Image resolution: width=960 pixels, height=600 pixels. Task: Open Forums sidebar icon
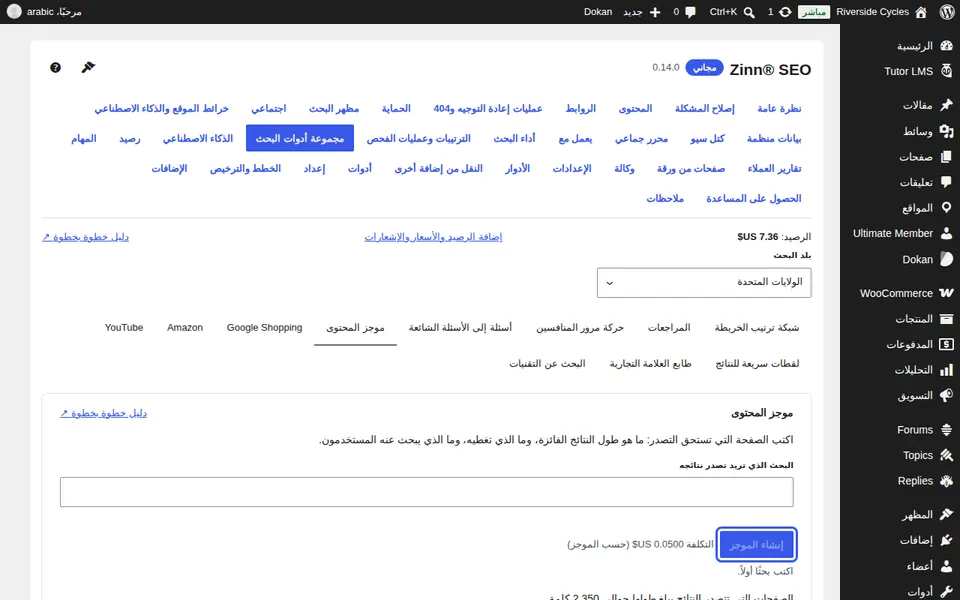coord(946,430)
